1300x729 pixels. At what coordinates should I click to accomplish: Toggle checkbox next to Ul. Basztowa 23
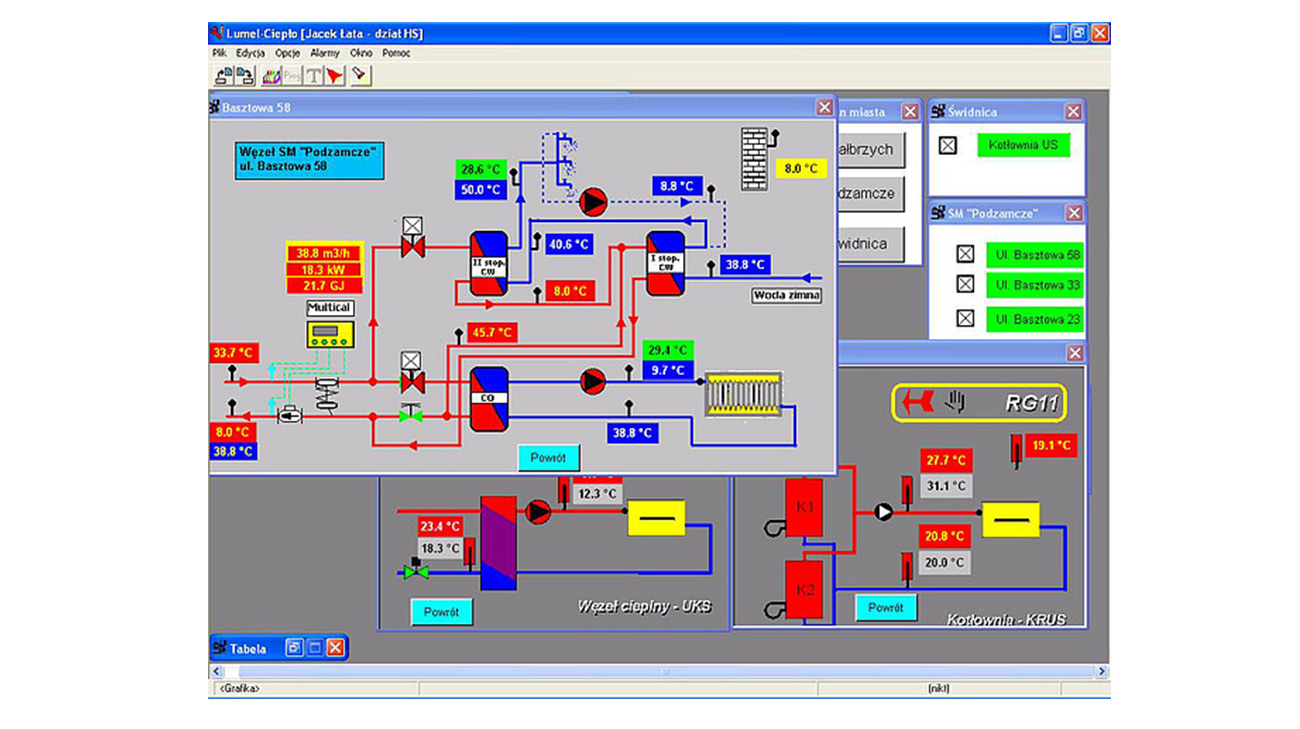[965, 318]
